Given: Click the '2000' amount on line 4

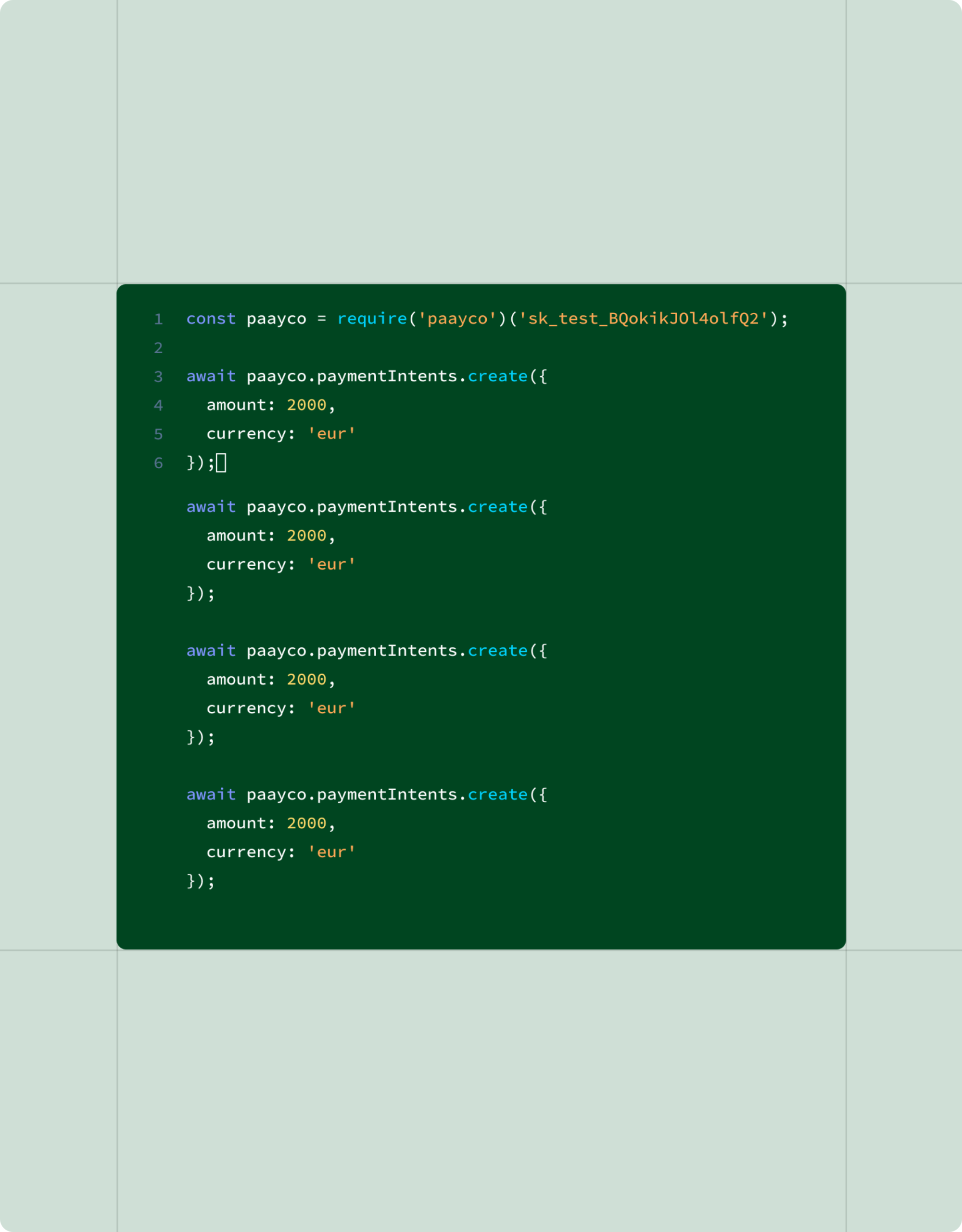Looking at the screenshot, I should (x=306, y=405).
